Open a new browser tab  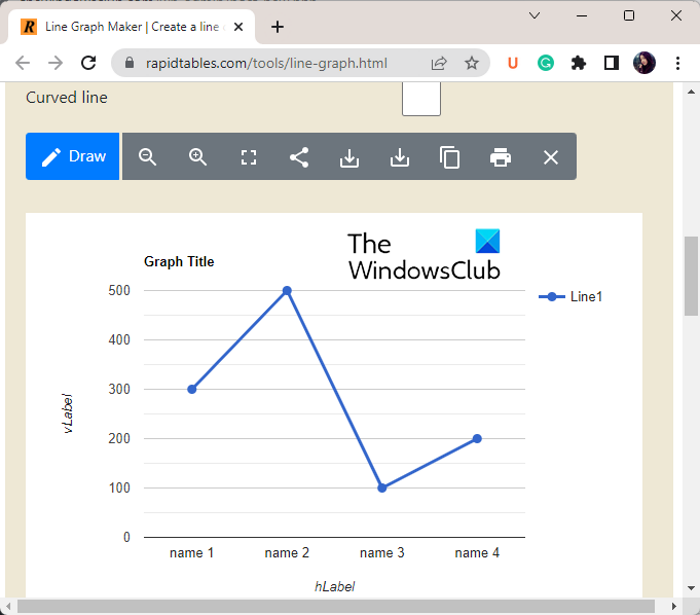[277, 27]
